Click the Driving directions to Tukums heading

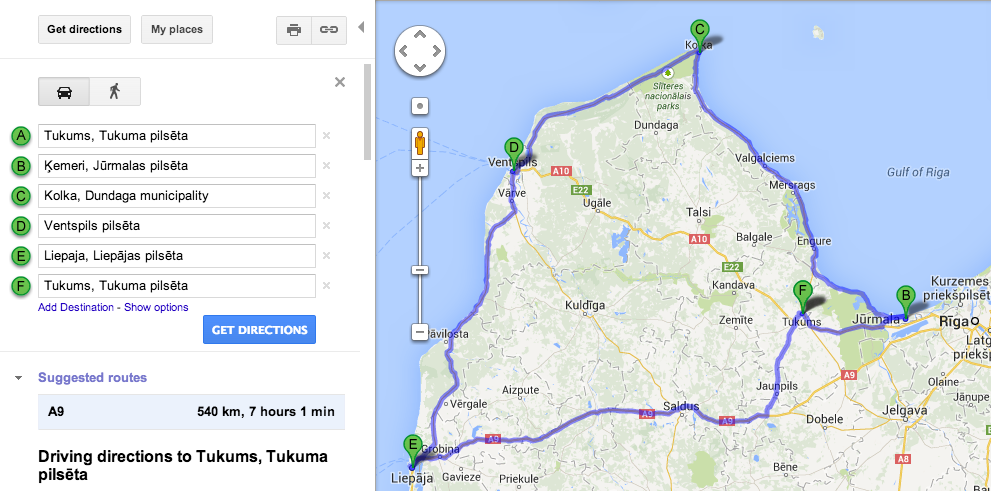[183, 465]
